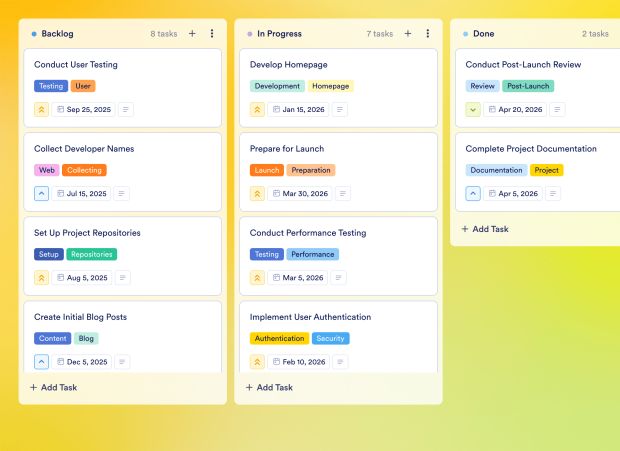Click priority icon on Prepare for Launch card
Viewport: 620px width, 451px height.
pyautogui.click(x=257, y=193)
